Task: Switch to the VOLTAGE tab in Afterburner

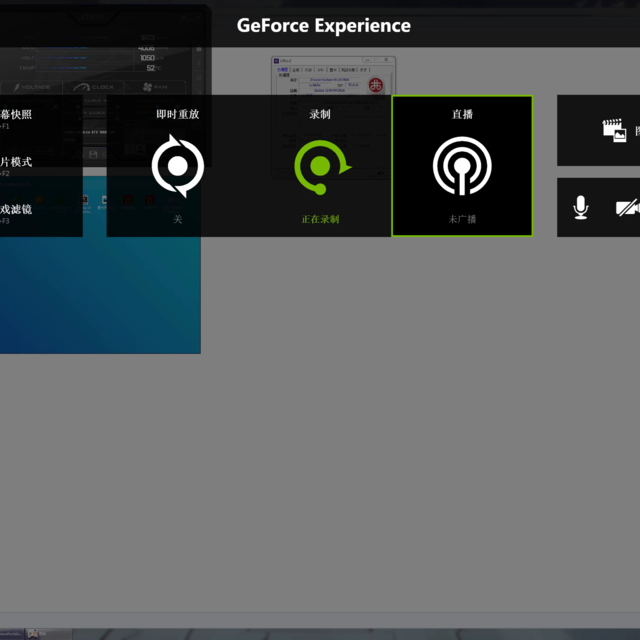Action: (x=32, y=87)
